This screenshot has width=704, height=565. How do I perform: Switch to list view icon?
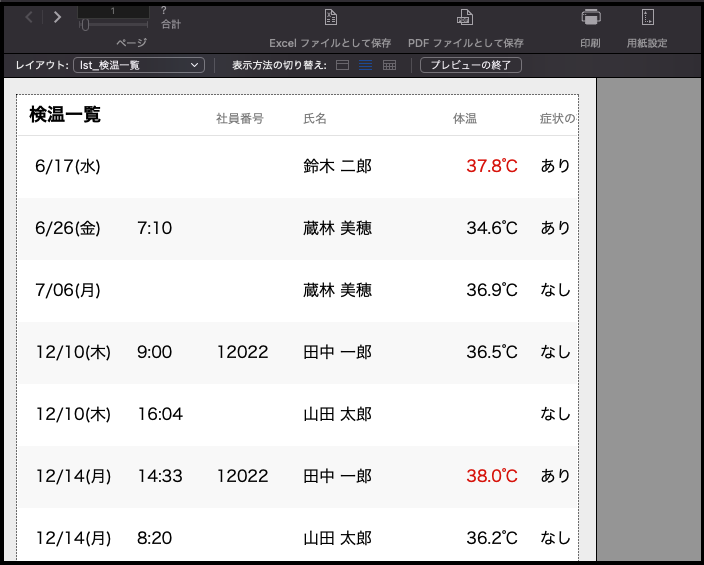coord(366,65)
